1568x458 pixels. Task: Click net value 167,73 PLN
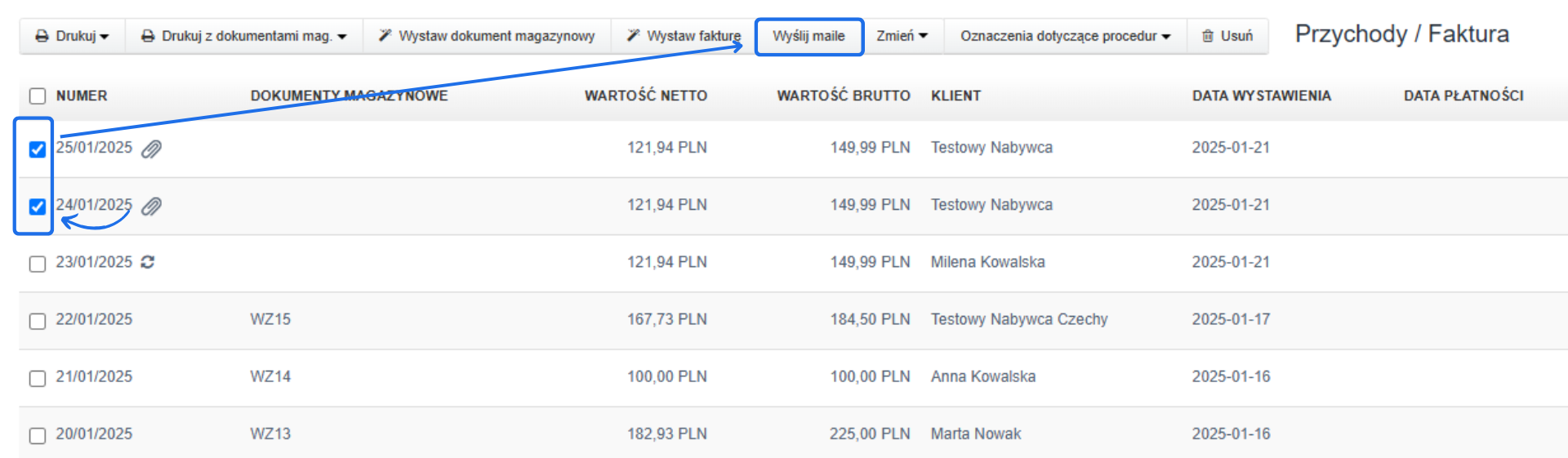click(667, 319)
